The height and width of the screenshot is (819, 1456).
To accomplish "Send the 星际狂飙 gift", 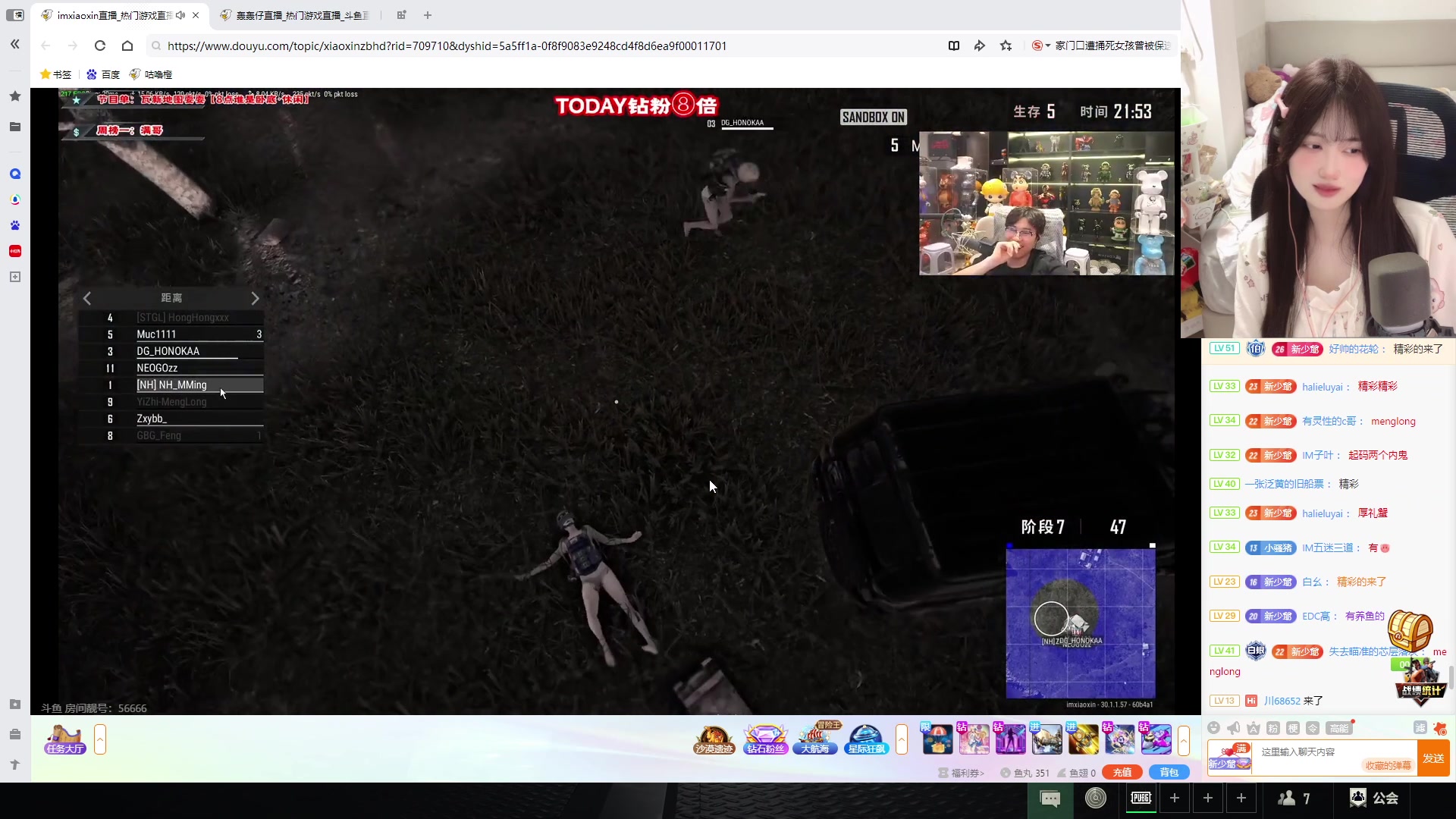I will (866, 739).
